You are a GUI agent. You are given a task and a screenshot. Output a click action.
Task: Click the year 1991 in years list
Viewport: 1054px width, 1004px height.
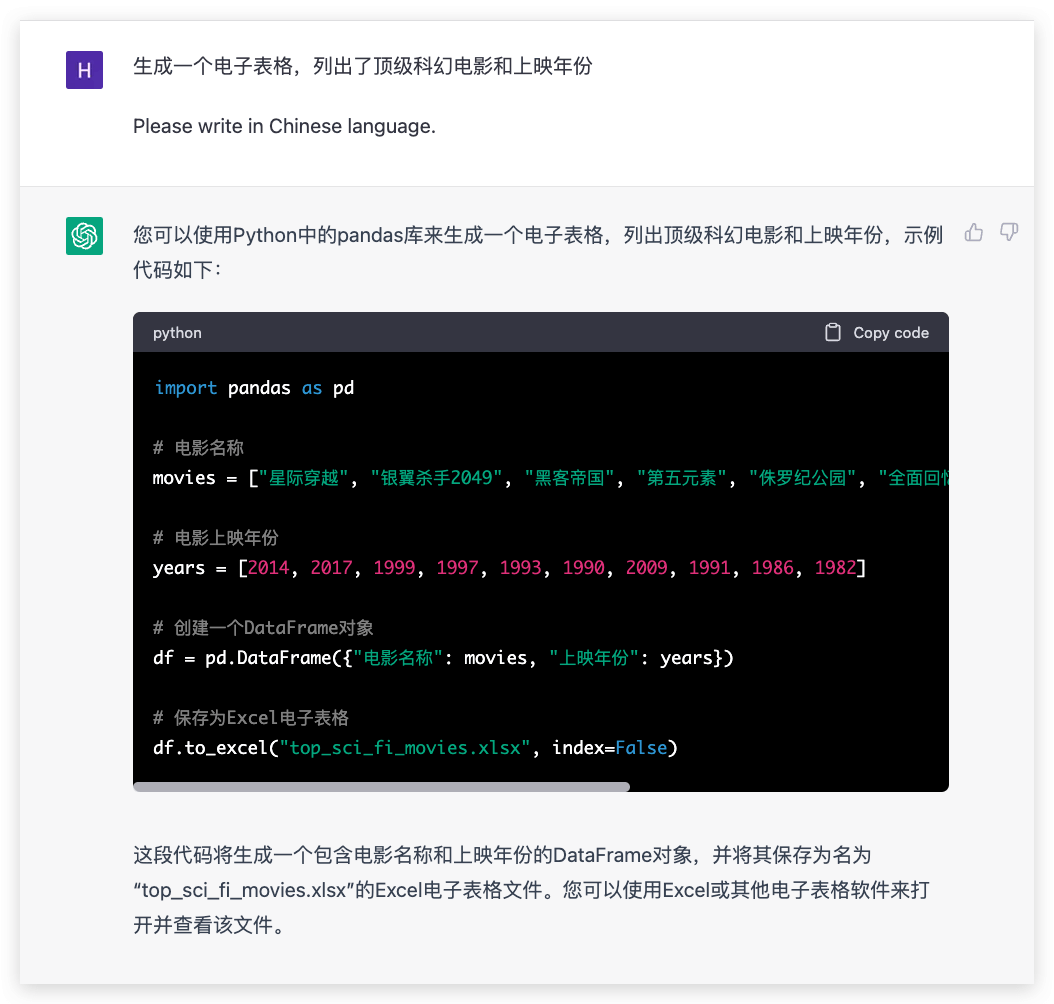[710, 568]
